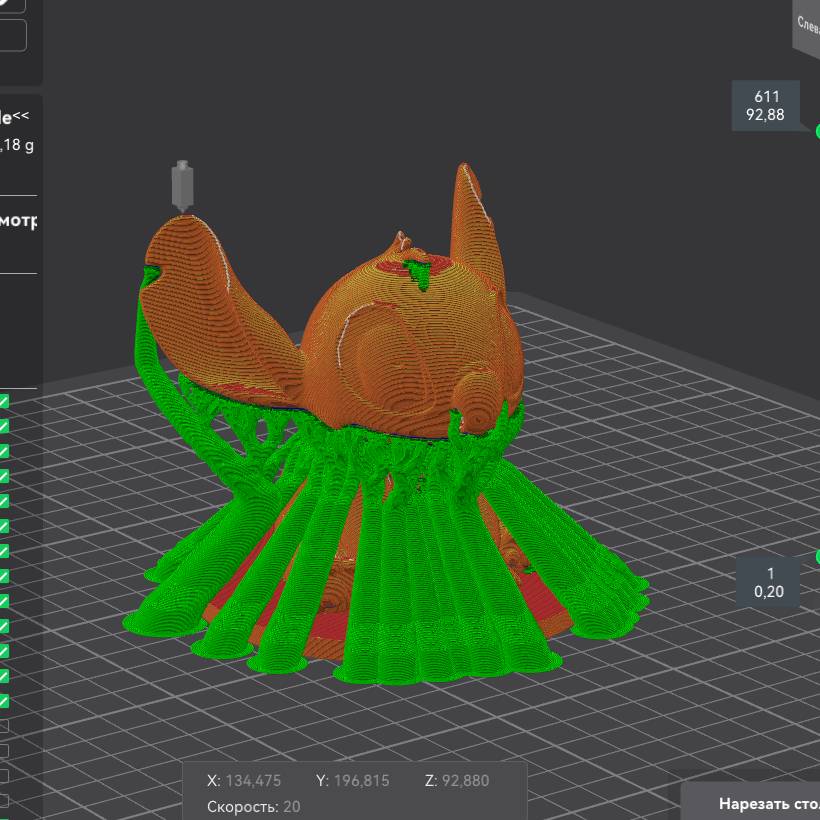Screen dimensions: 820x820
Task: Uncheck the topmost checked line-type checkbox
Action: tap(4, 401)
